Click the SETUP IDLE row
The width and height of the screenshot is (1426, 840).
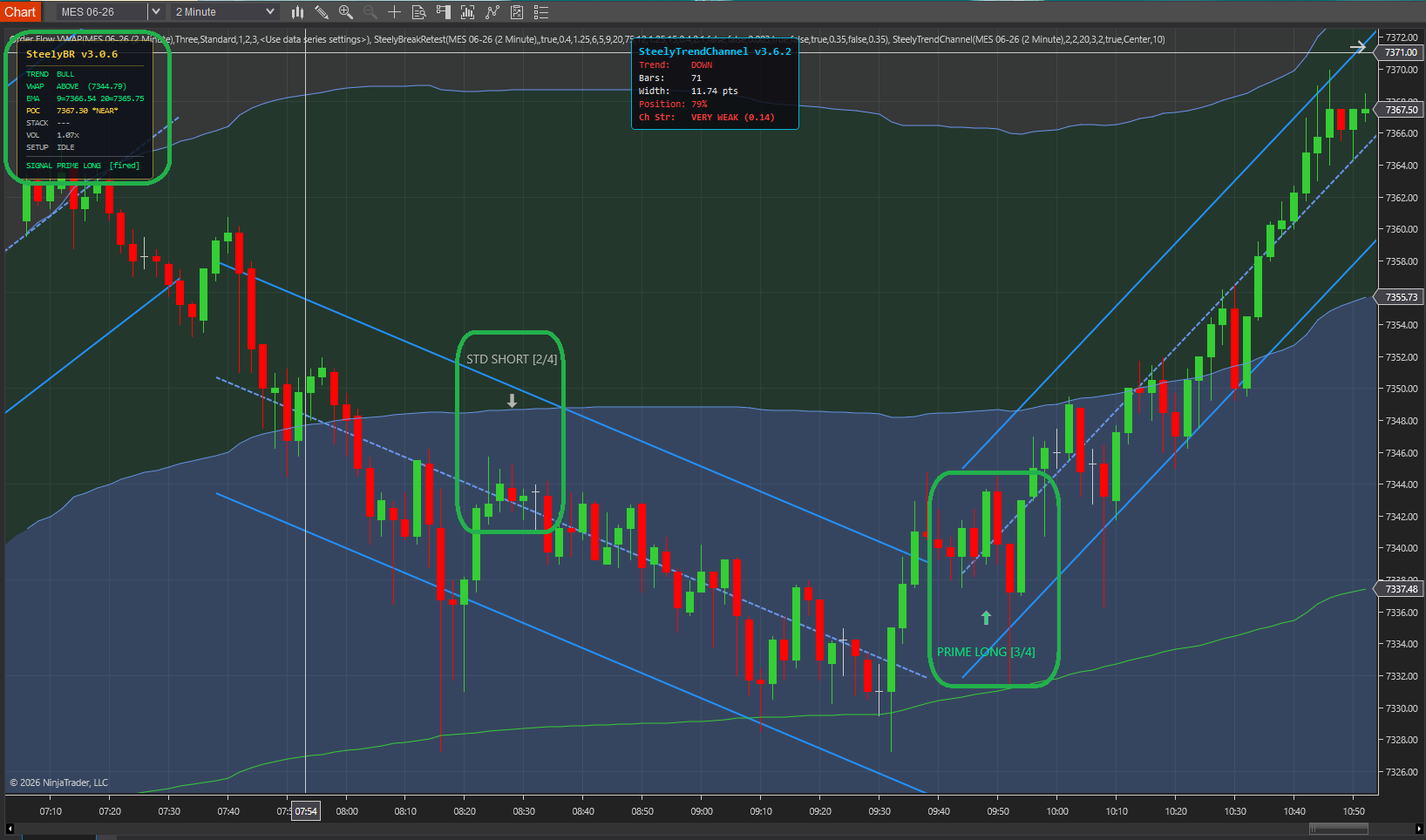[x=50, y=147]
